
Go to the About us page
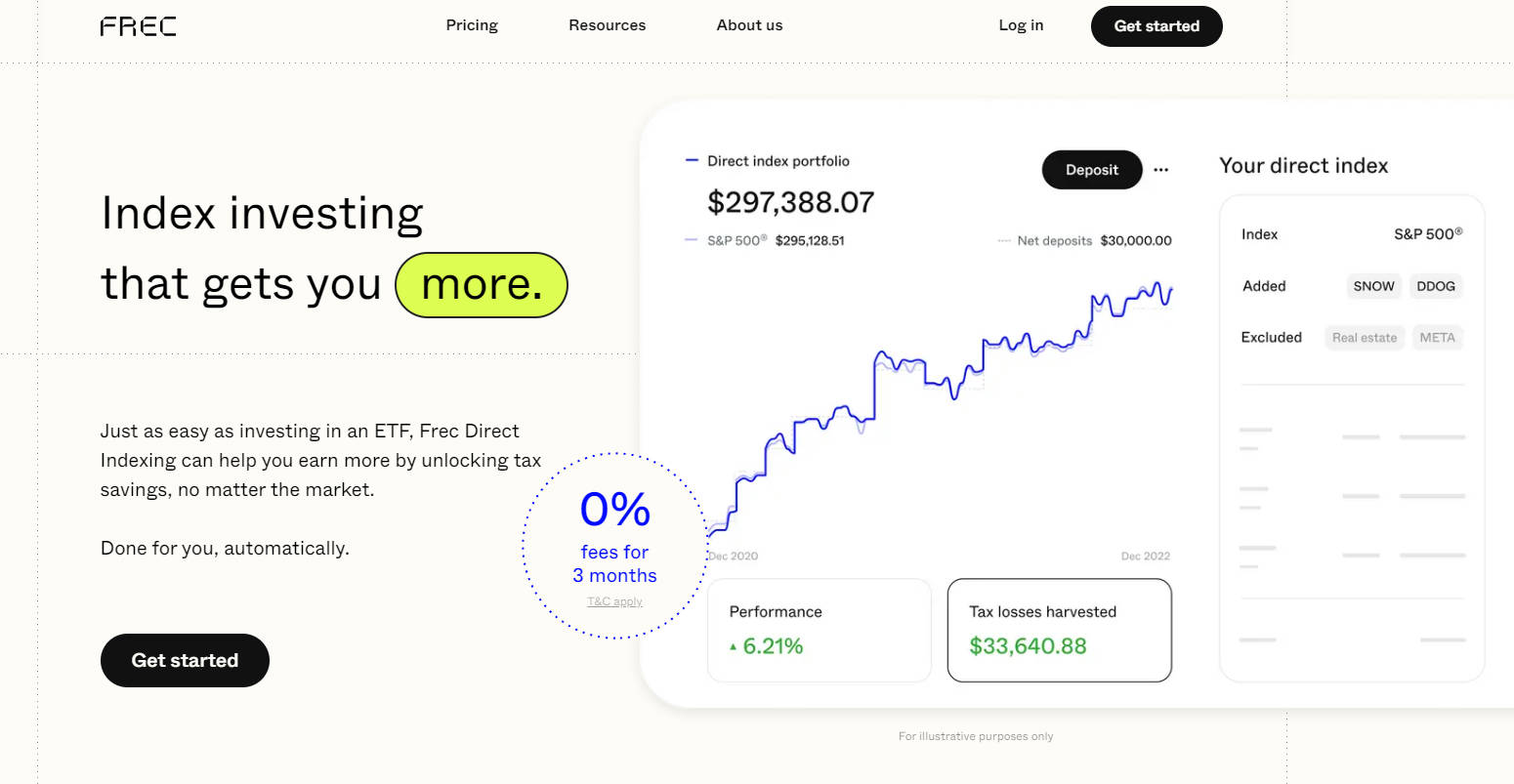[749, 25]
